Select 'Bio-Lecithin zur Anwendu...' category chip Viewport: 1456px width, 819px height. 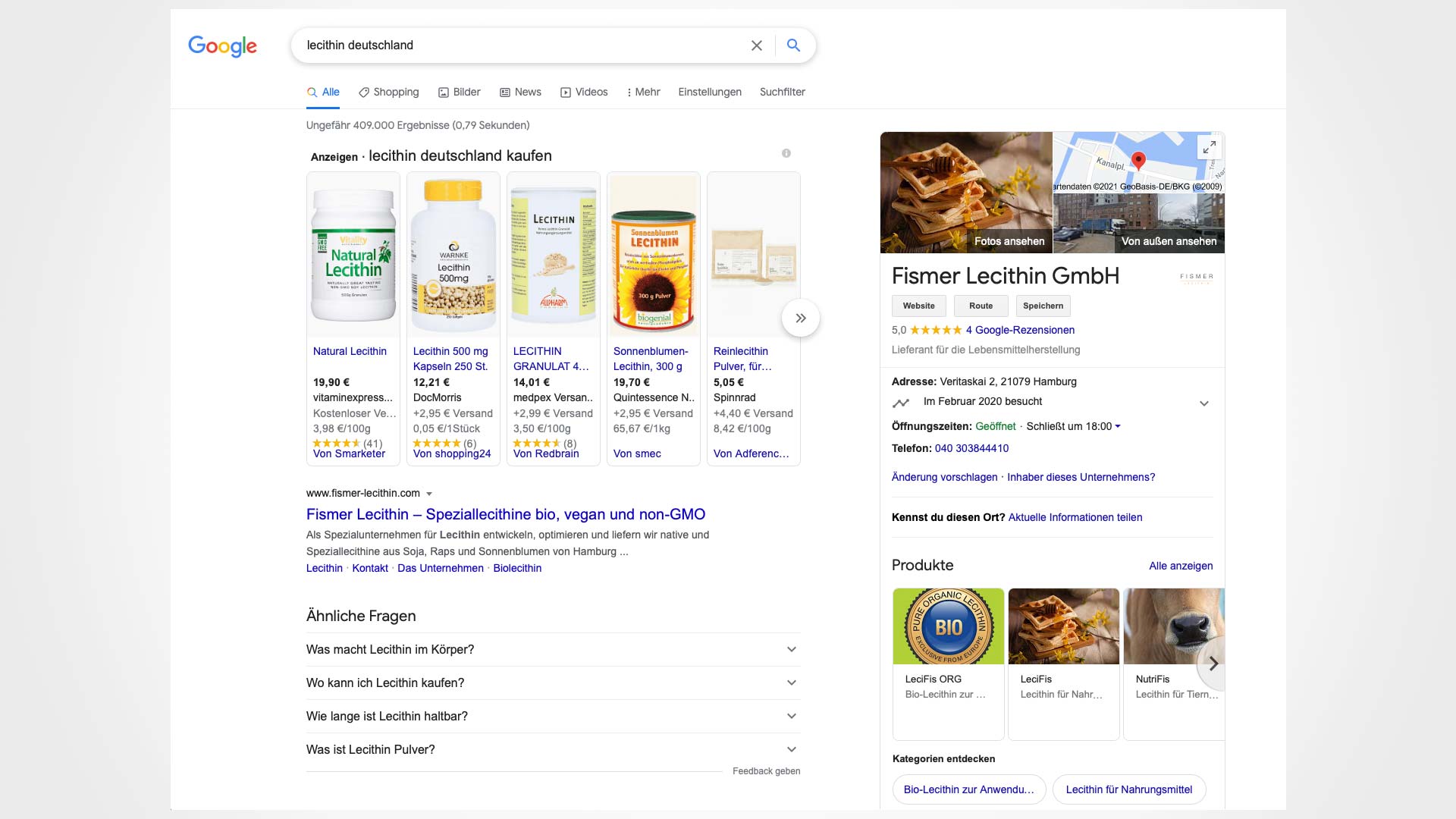tap(969, 789)
